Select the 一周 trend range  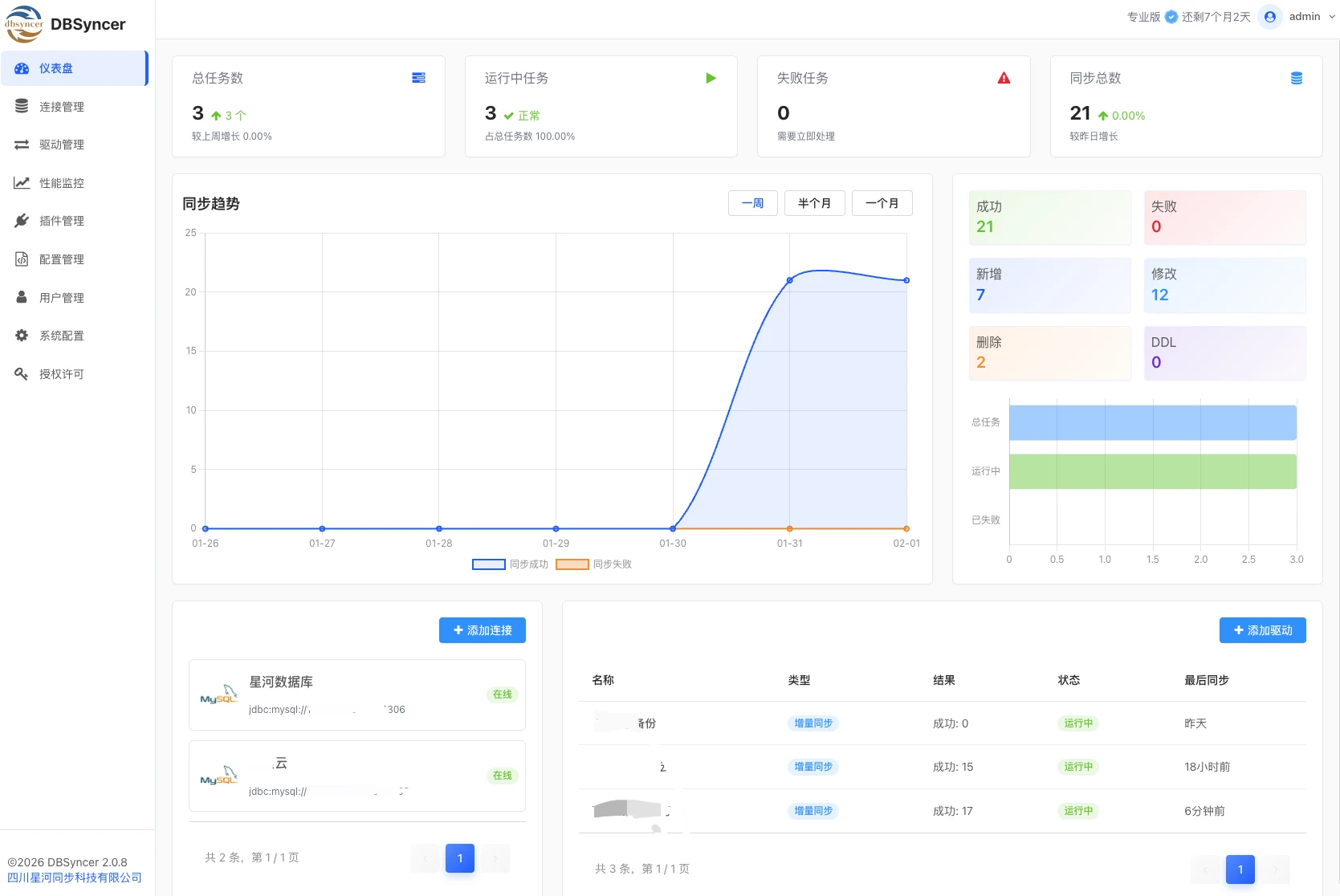753,203
